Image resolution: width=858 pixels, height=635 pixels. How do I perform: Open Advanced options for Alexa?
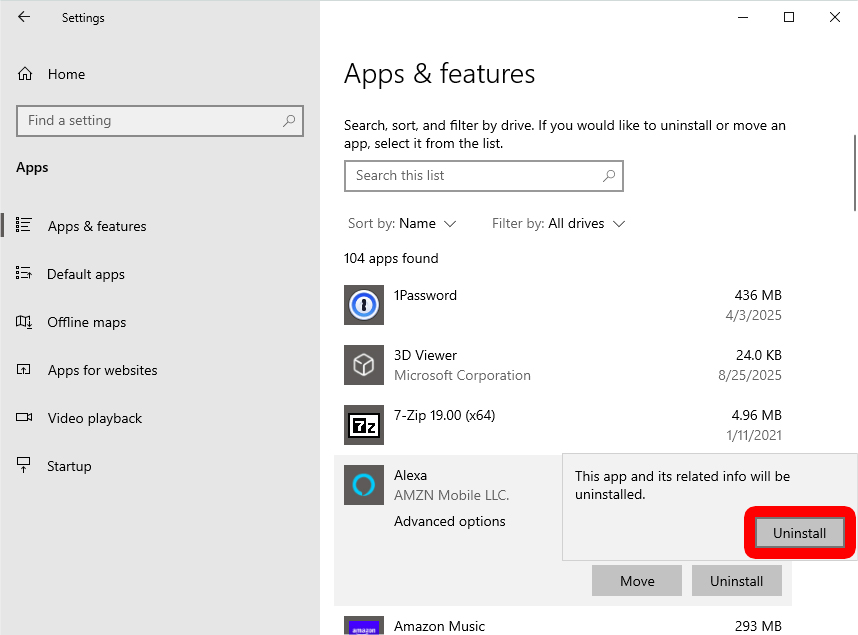point(449,521)
